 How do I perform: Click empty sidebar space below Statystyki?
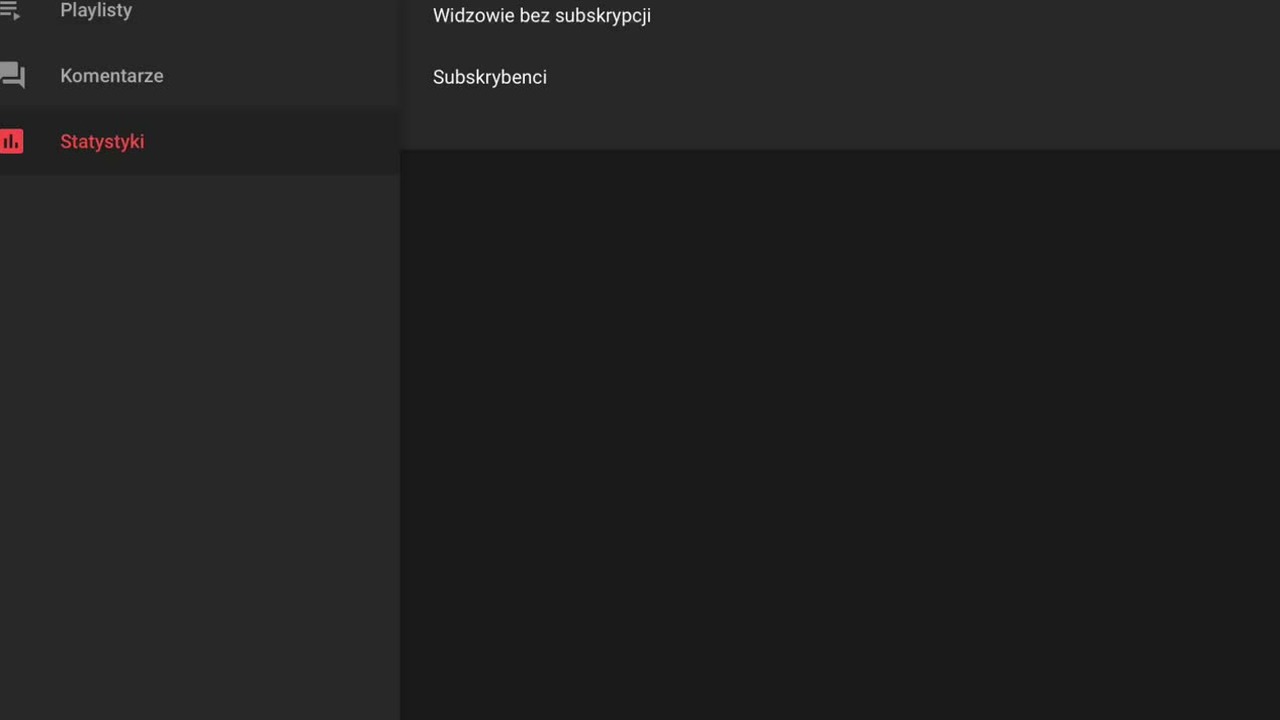click(200, 447)
